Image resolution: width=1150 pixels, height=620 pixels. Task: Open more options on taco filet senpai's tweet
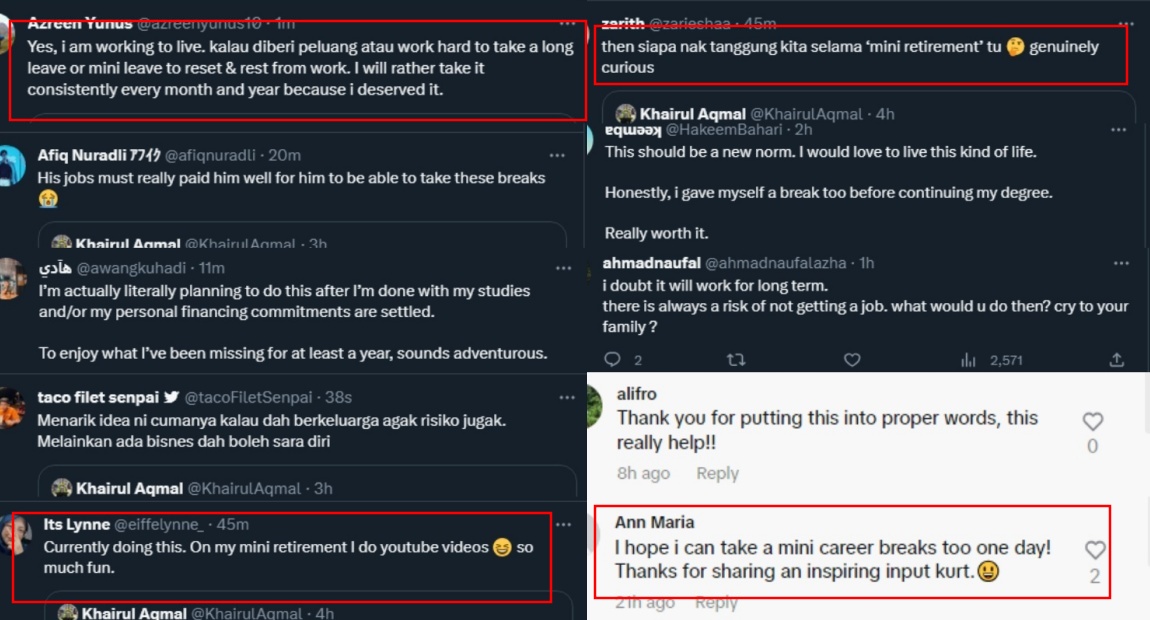557,397
